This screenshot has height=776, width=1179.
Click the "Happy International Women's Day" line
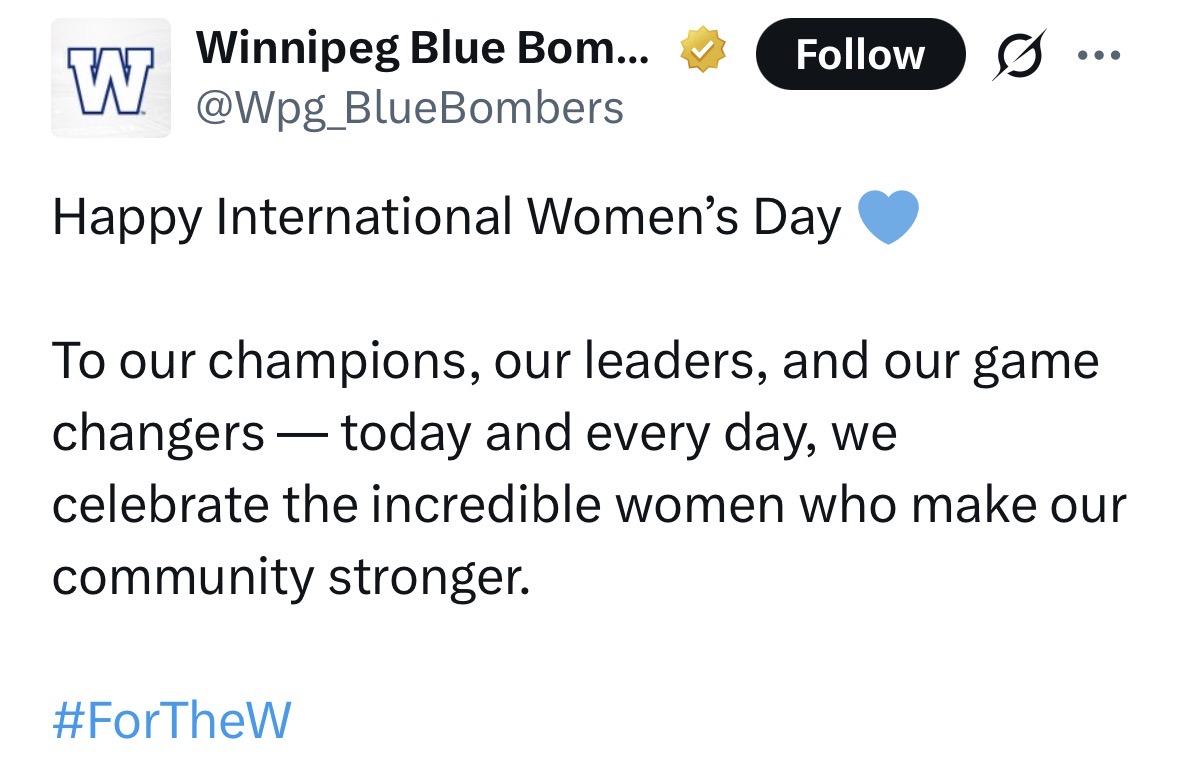(446, 218)
